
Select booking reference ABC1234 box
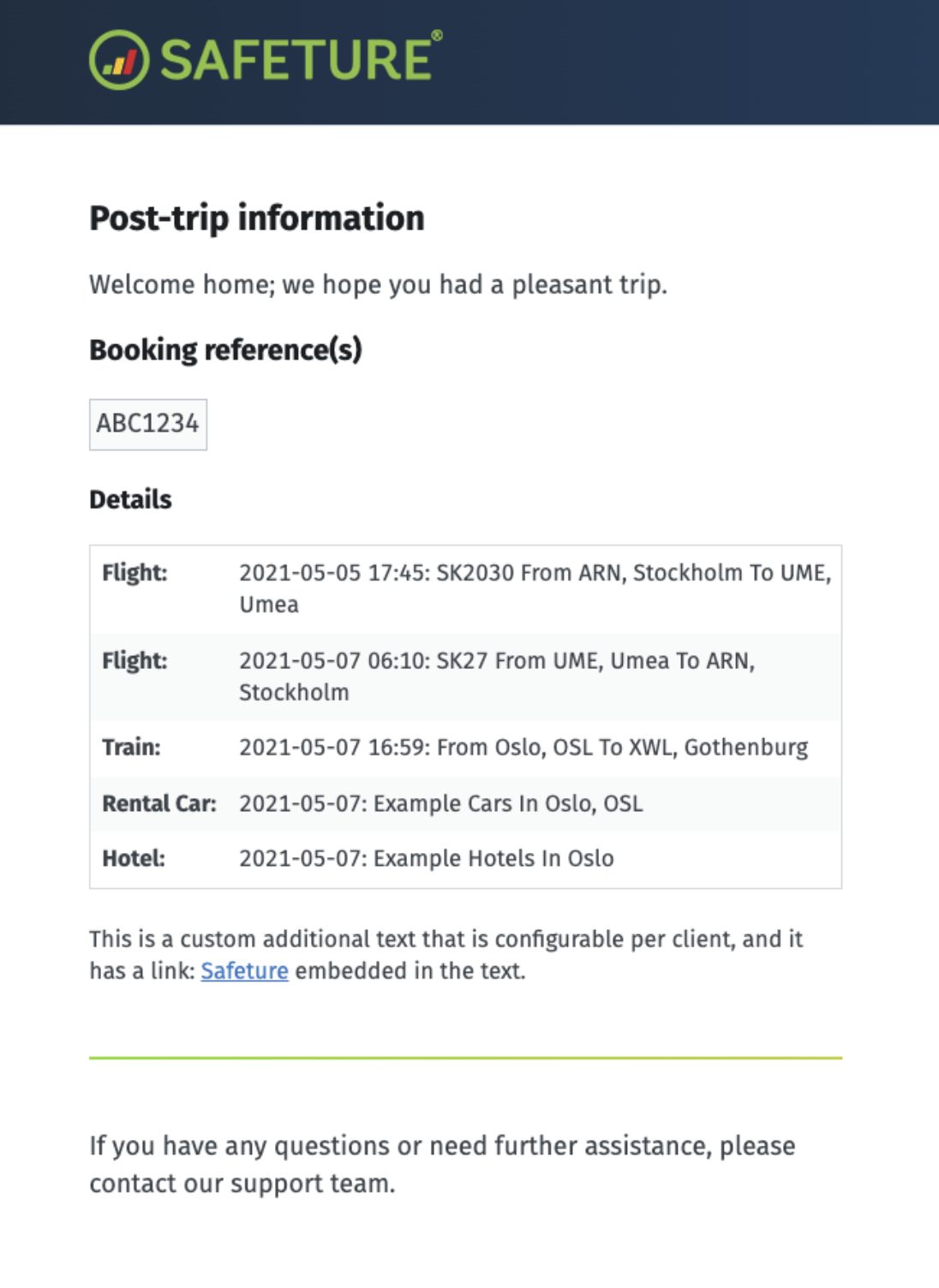click(147, 424)
